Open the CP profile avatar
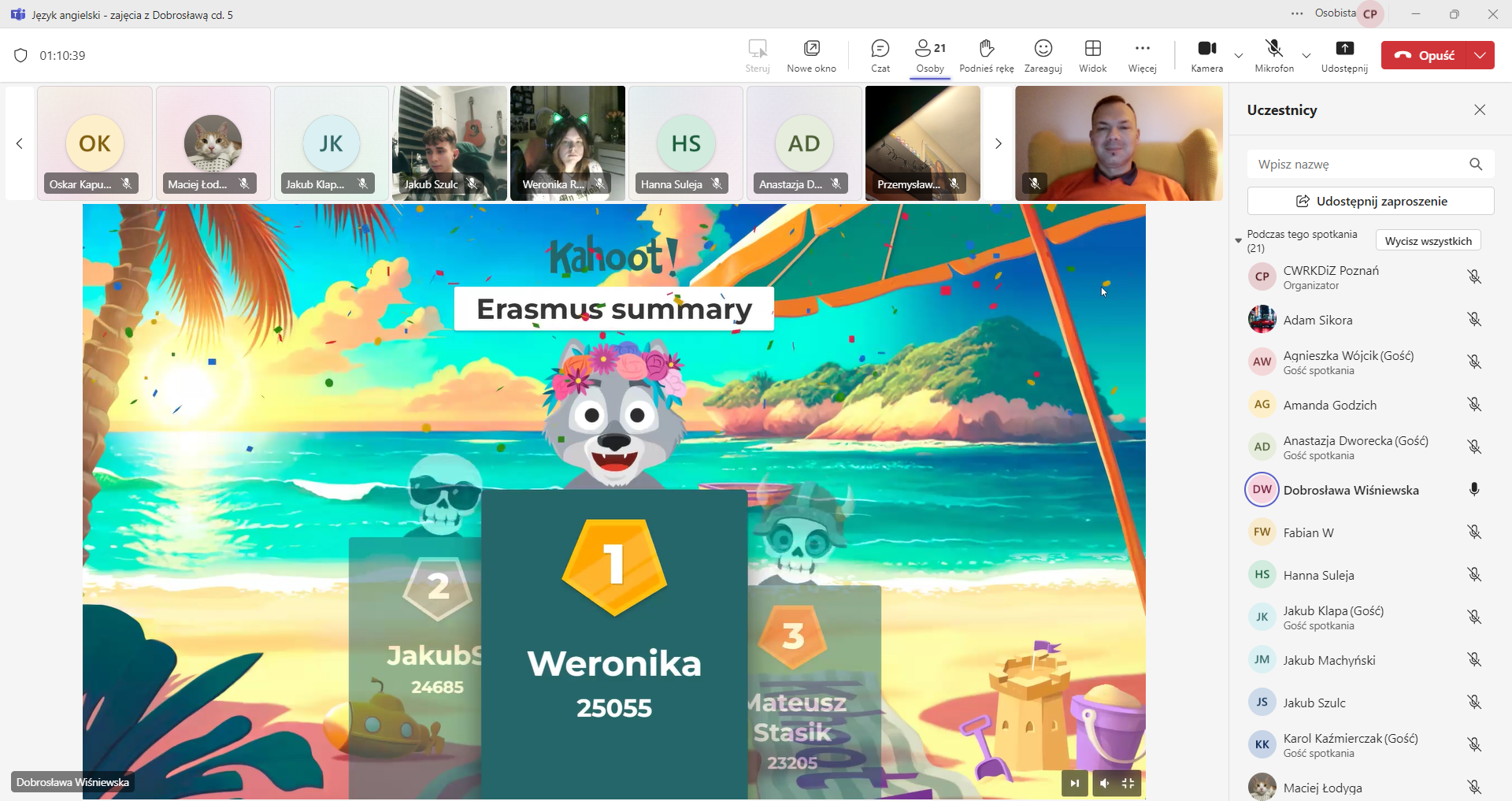Viewport: 1512px width, 801px height. [1370, 13]
